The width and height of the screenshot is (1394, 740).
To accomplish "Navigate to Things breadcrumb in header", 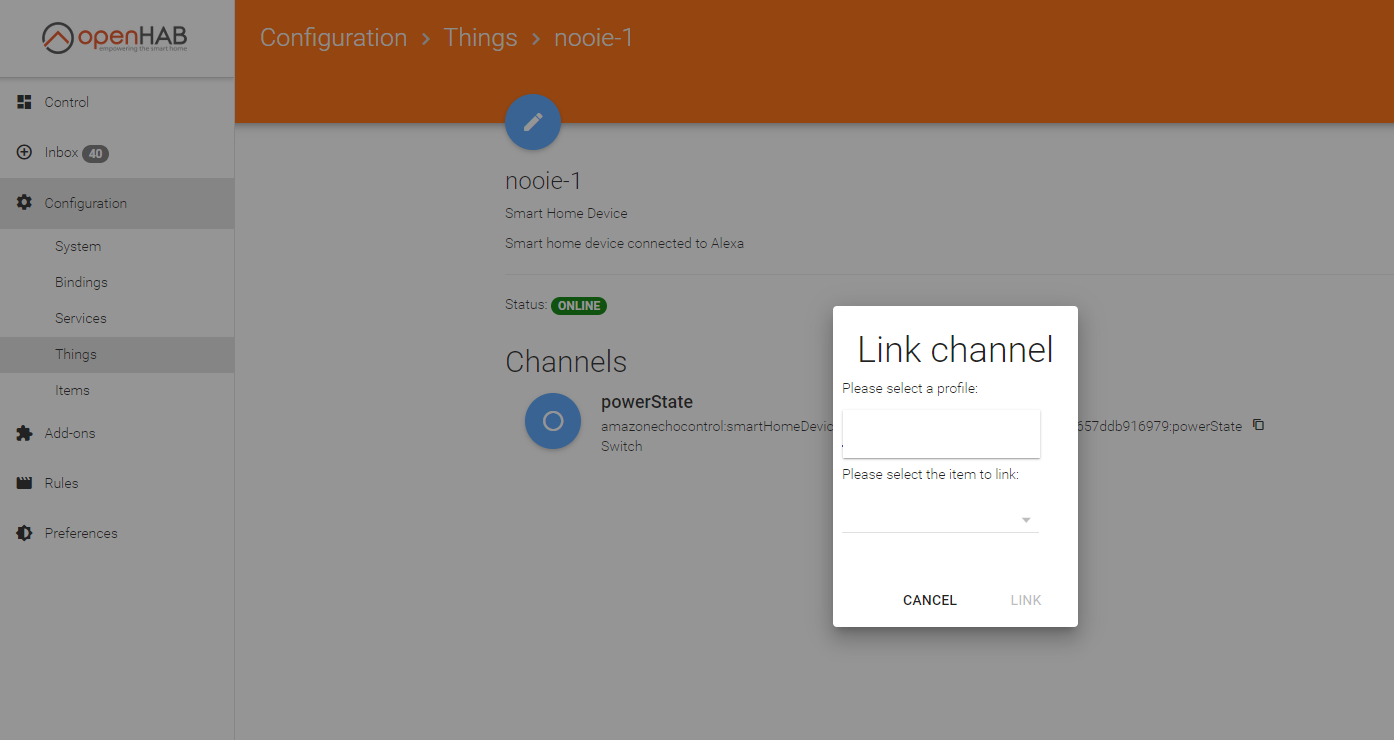I will [x=480, y=38].
